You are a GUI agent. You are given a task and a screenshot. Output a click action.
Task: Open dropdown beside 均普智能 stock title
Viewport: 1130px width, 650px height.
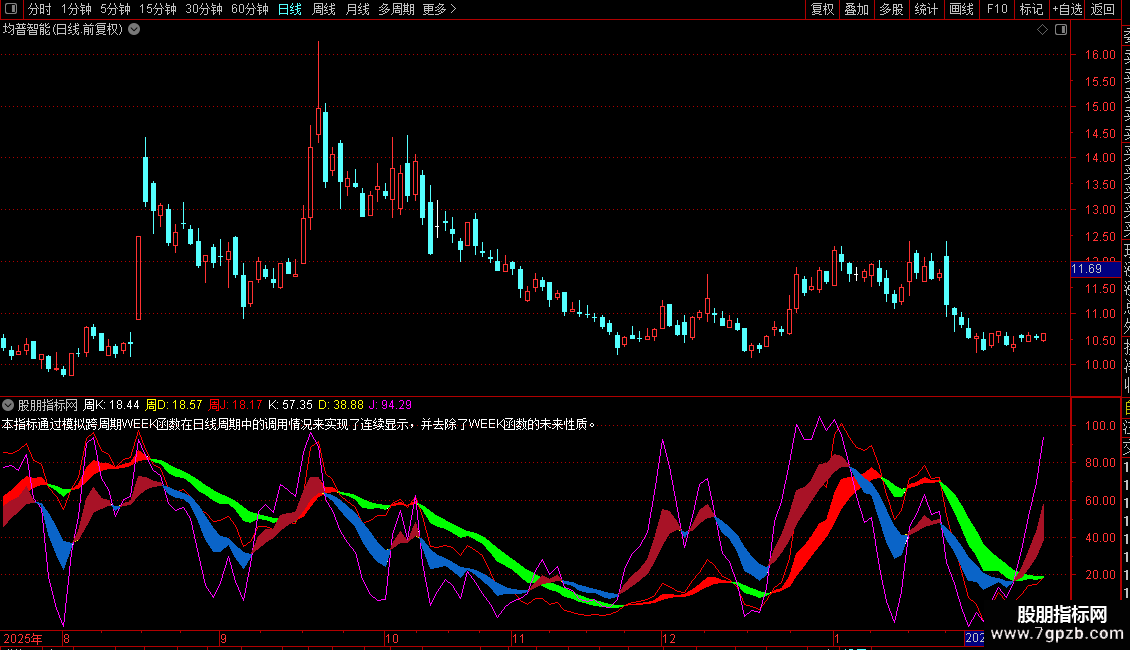(134, 30)
